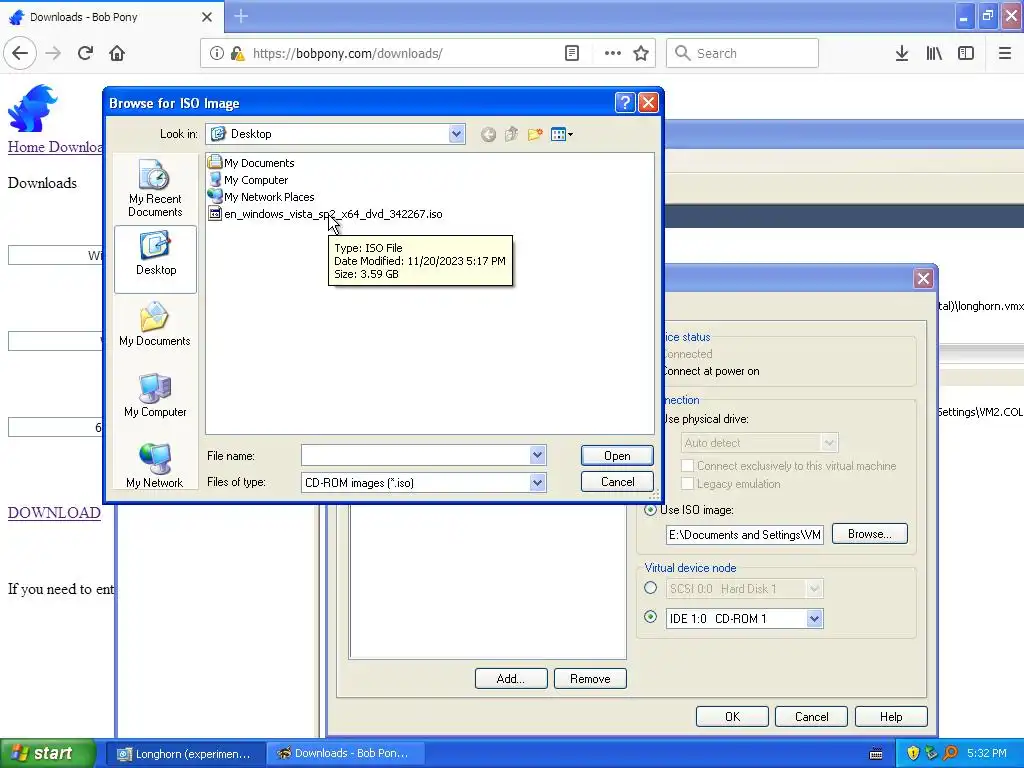Click ISO image path field
Image resolution: width=1024 pixels, height=768 pixels.
click(x=744, y=534)
